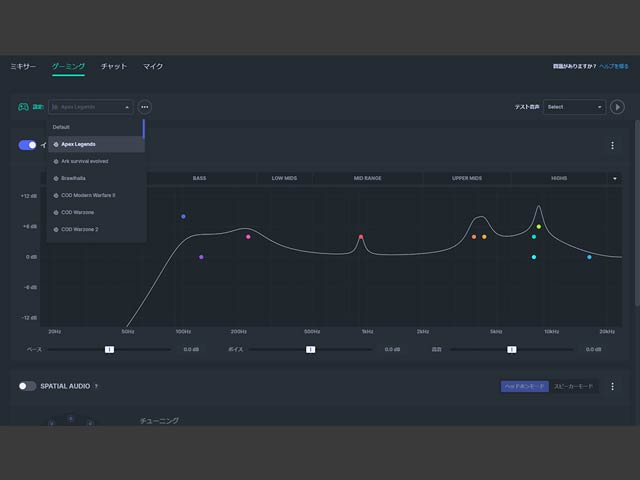
Task: Select COD Modern Warfare II preset
Action: [96, 196]
